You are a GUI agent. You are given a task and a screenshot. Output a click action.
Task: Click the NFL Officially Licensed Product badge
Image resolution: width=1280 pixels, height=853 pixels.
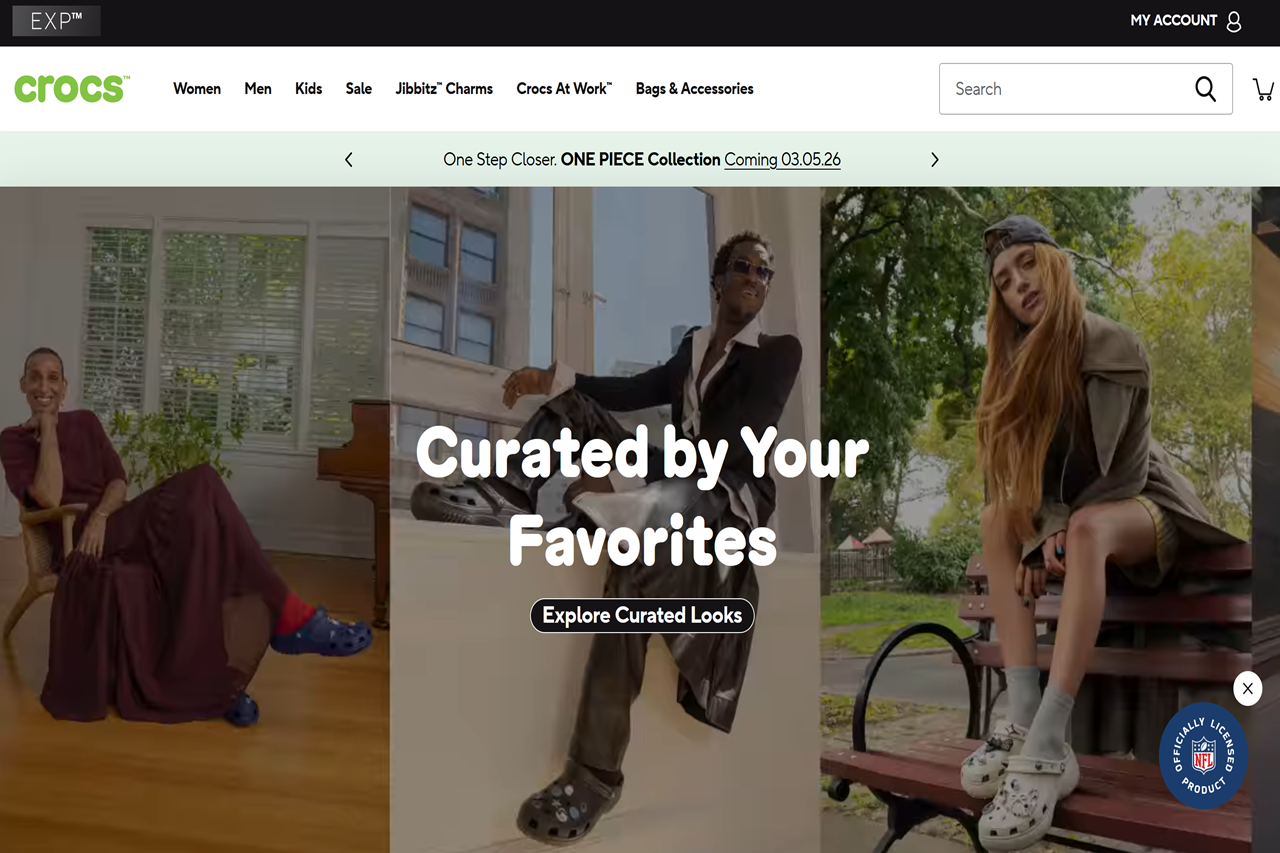(x=1203, y=756)
